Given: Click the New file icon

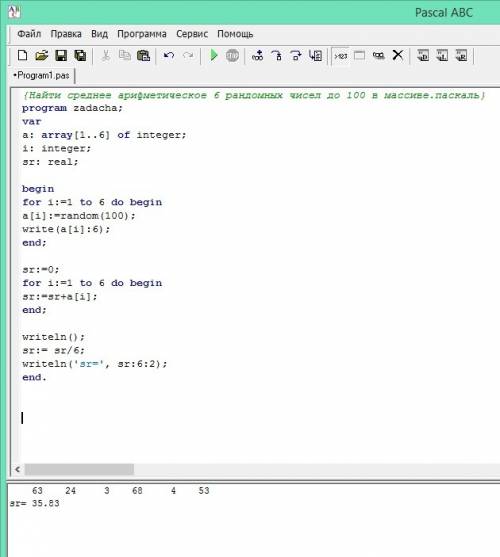Looking at the screenshot, I should coord(22,55).
